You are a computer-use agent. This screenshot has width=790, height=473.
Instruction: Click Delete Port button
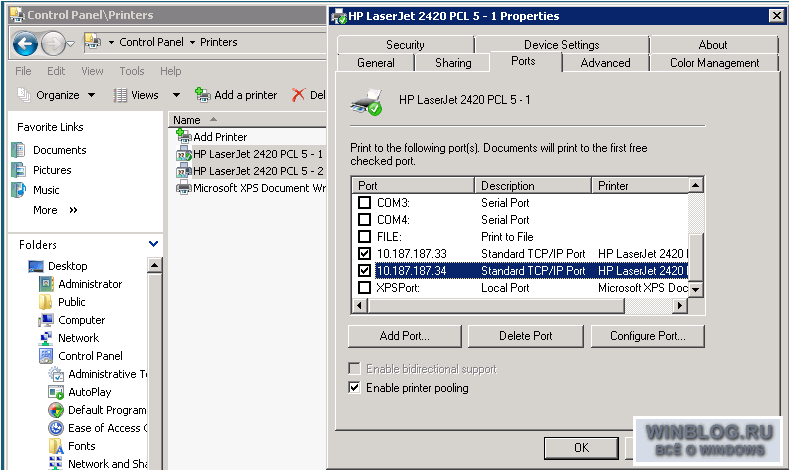tap(525, 336)
